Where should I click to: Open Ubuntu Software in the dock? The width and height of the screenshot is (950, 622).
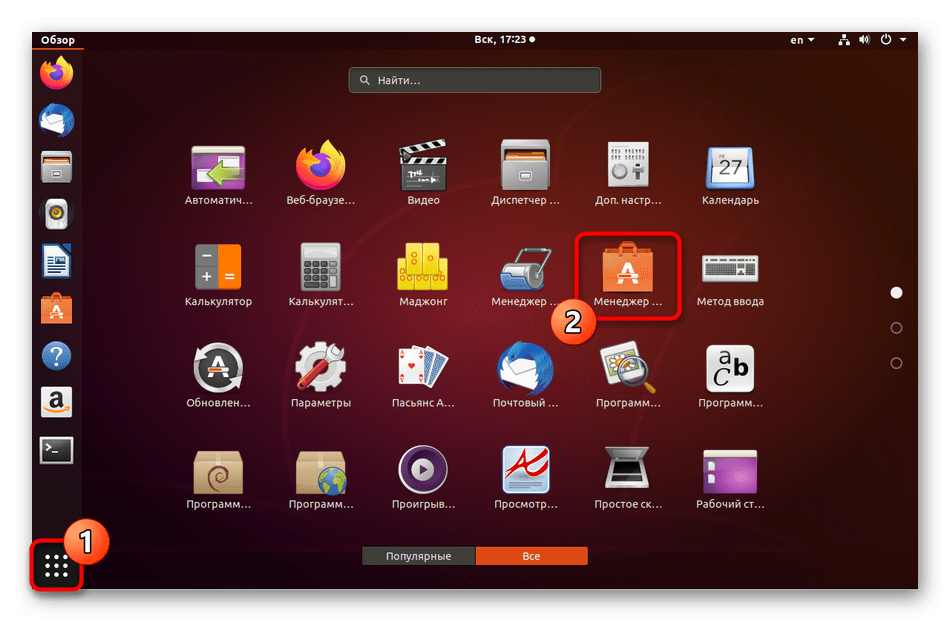(x=56, y=308)
